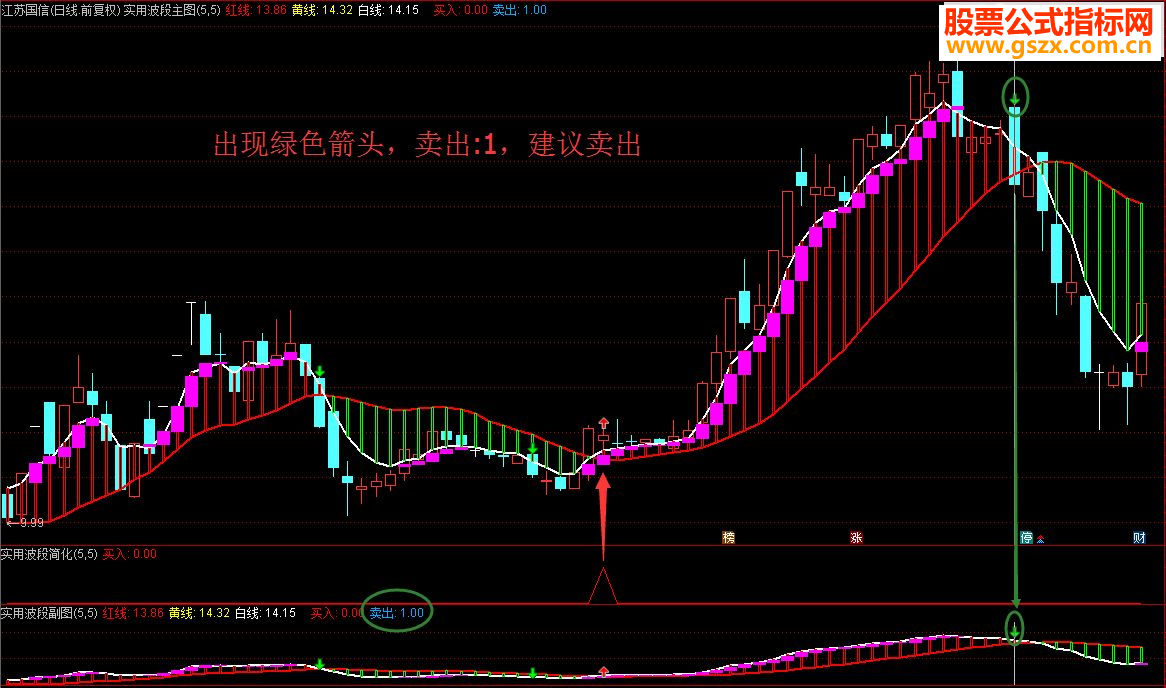Viewport: 1166px width, 688px height.
Task: Click the red arrow in the 副图 panel
Action: [604, 672]
